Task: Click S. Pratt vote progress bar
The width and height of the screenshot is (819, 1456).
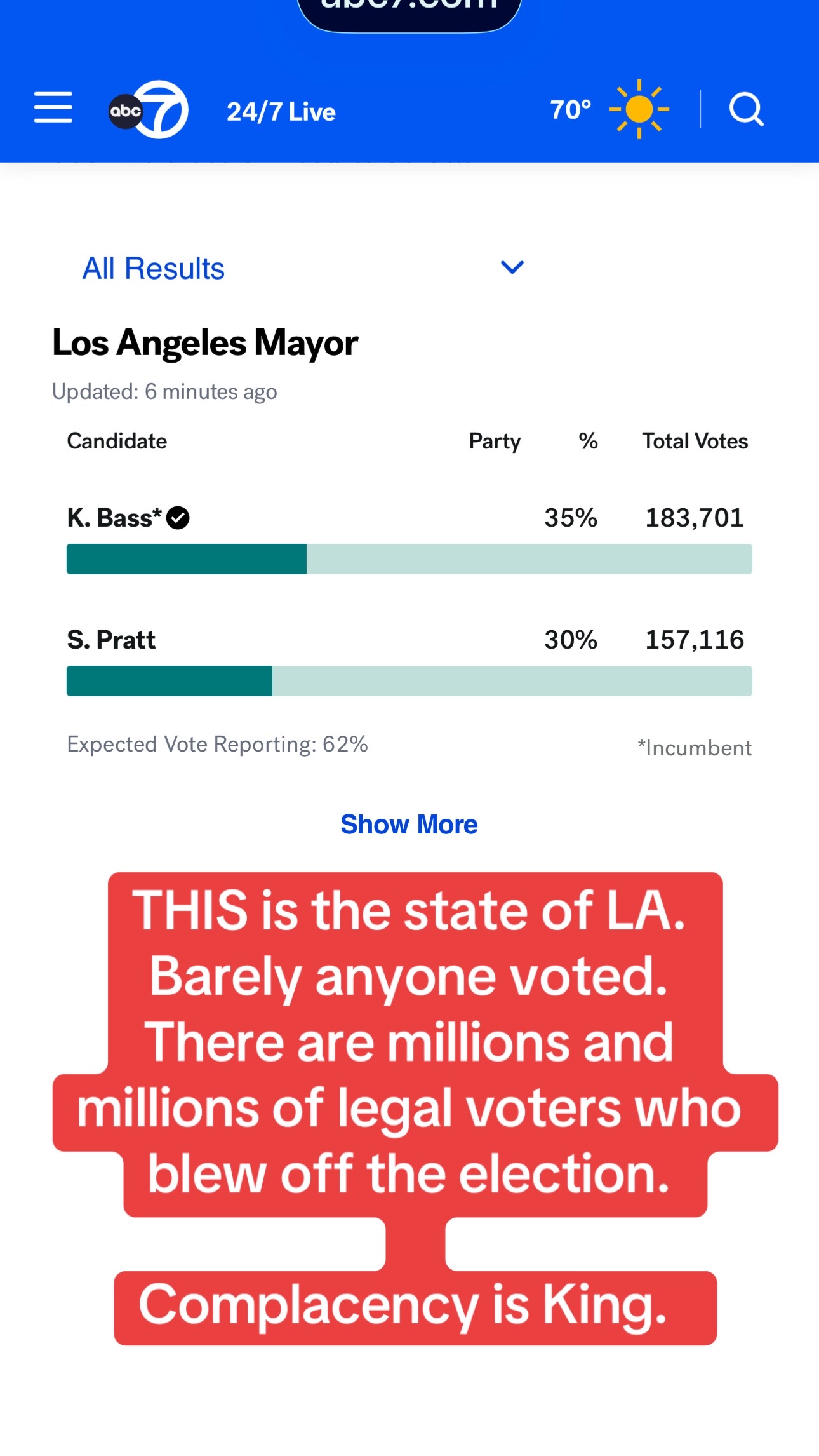Action: click(x=409, y=681)
